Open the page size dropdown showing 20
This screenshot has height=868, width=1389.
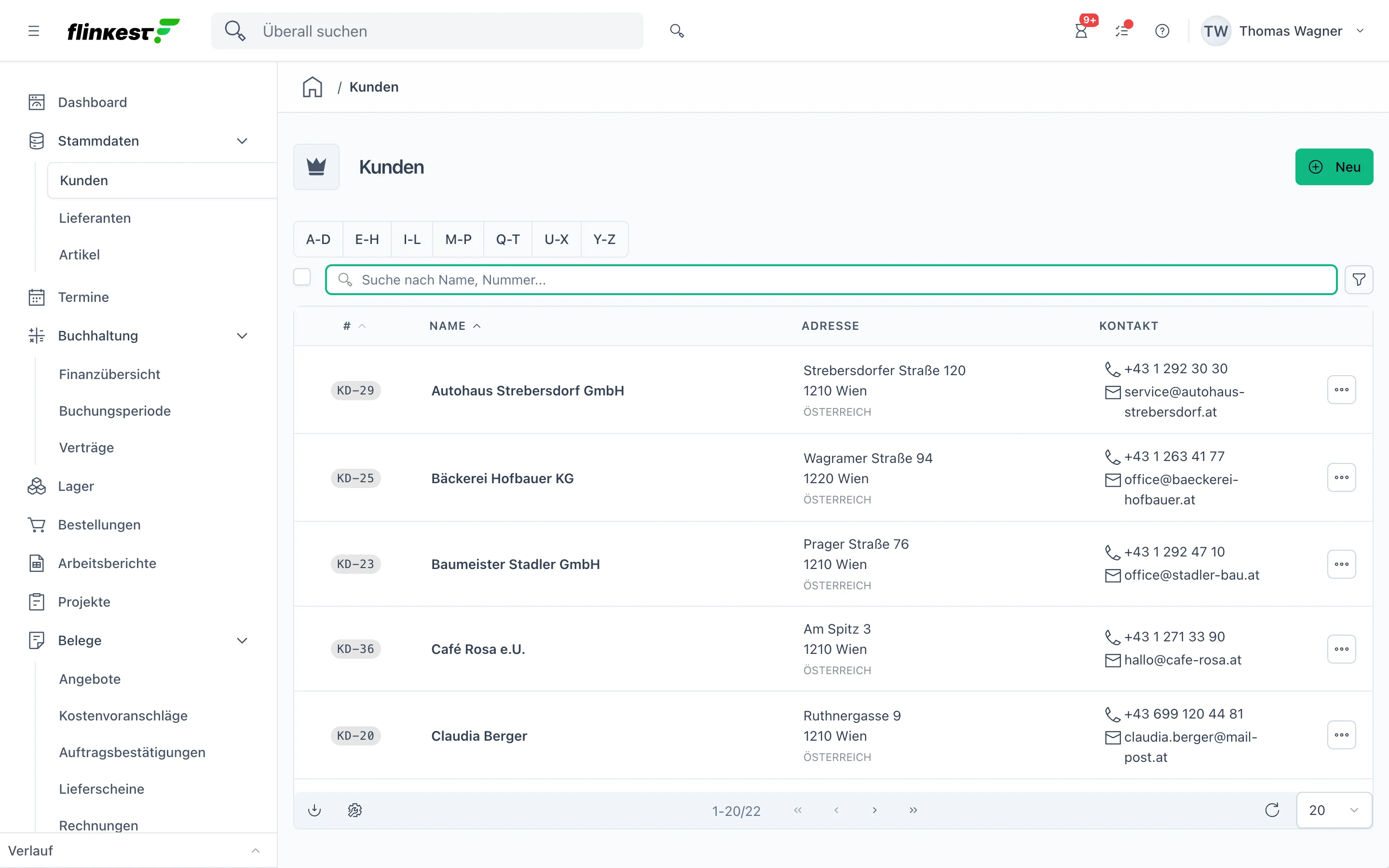coord(1334,810)
